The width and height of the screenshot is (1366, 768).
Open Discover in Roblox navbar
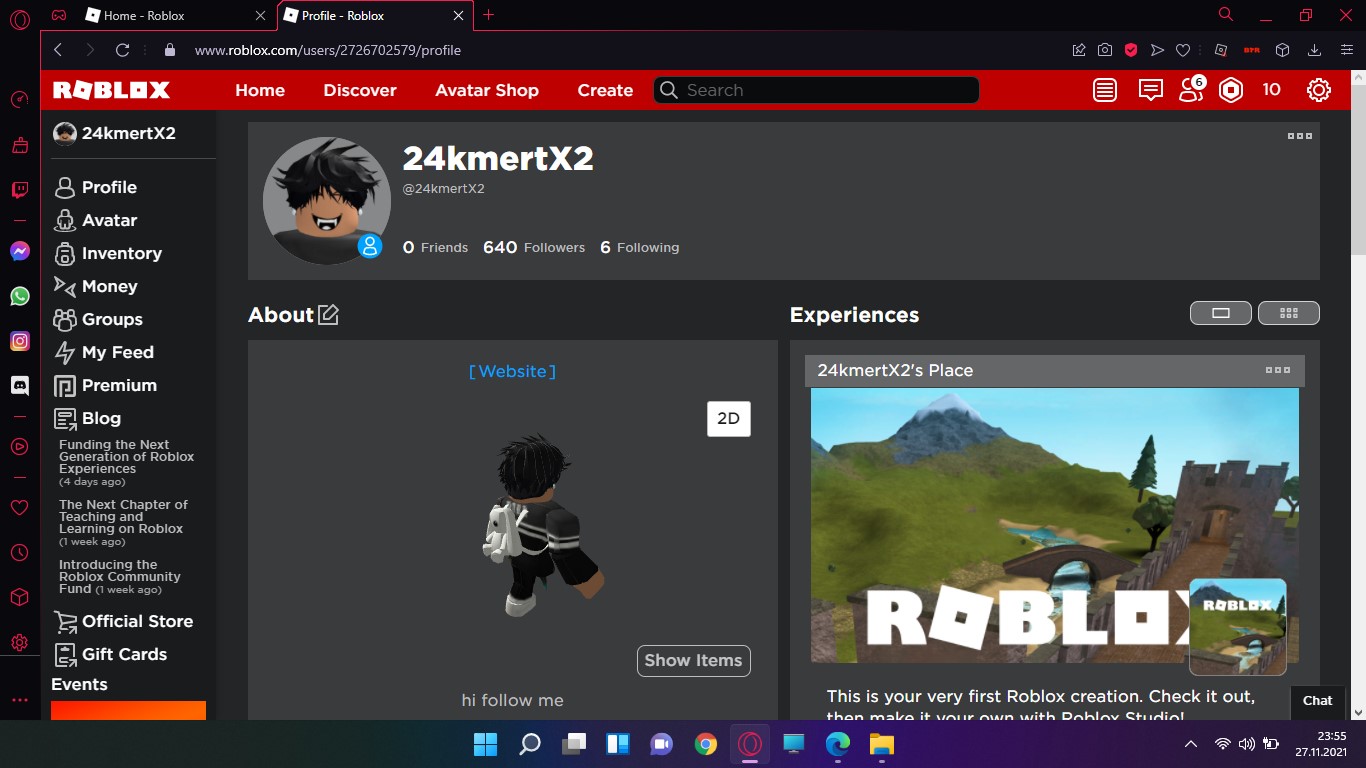pyautogui.click(x=360, y=90)
